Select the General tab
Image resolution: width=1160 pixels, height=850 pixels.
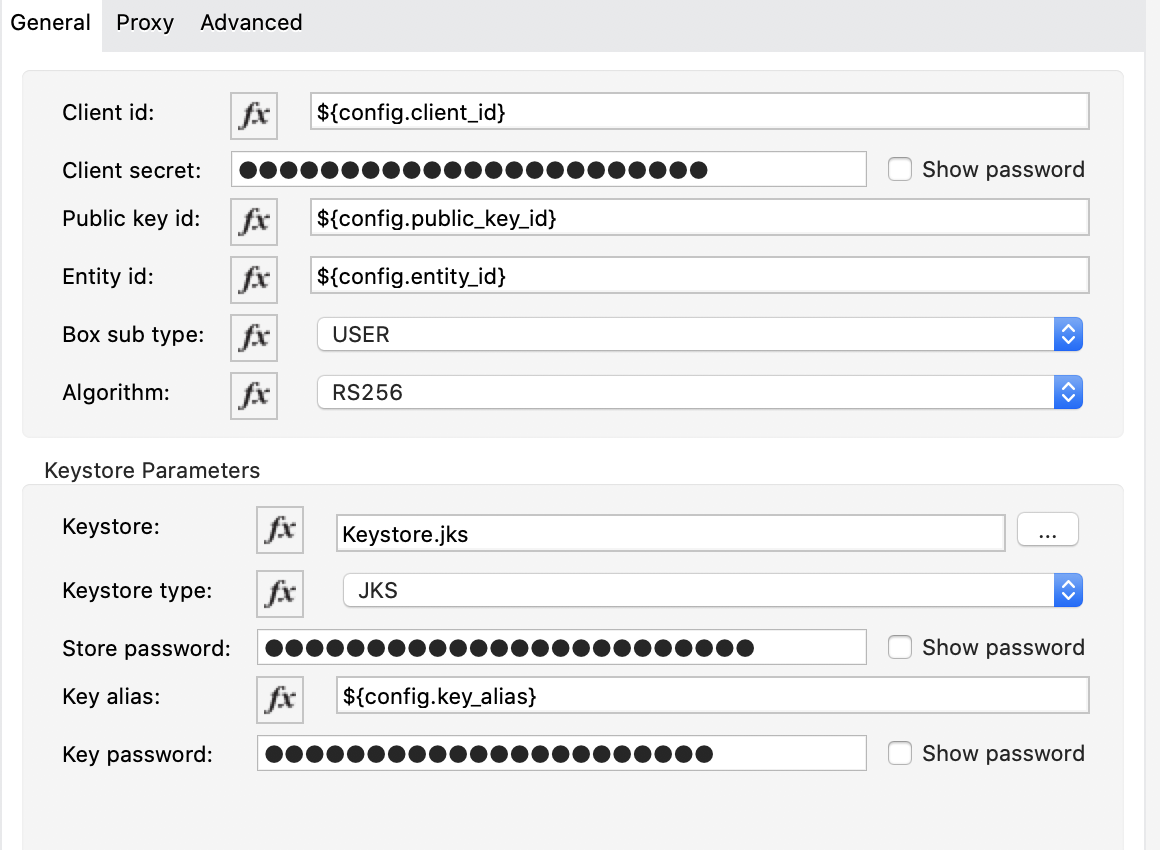pos(51,23)
